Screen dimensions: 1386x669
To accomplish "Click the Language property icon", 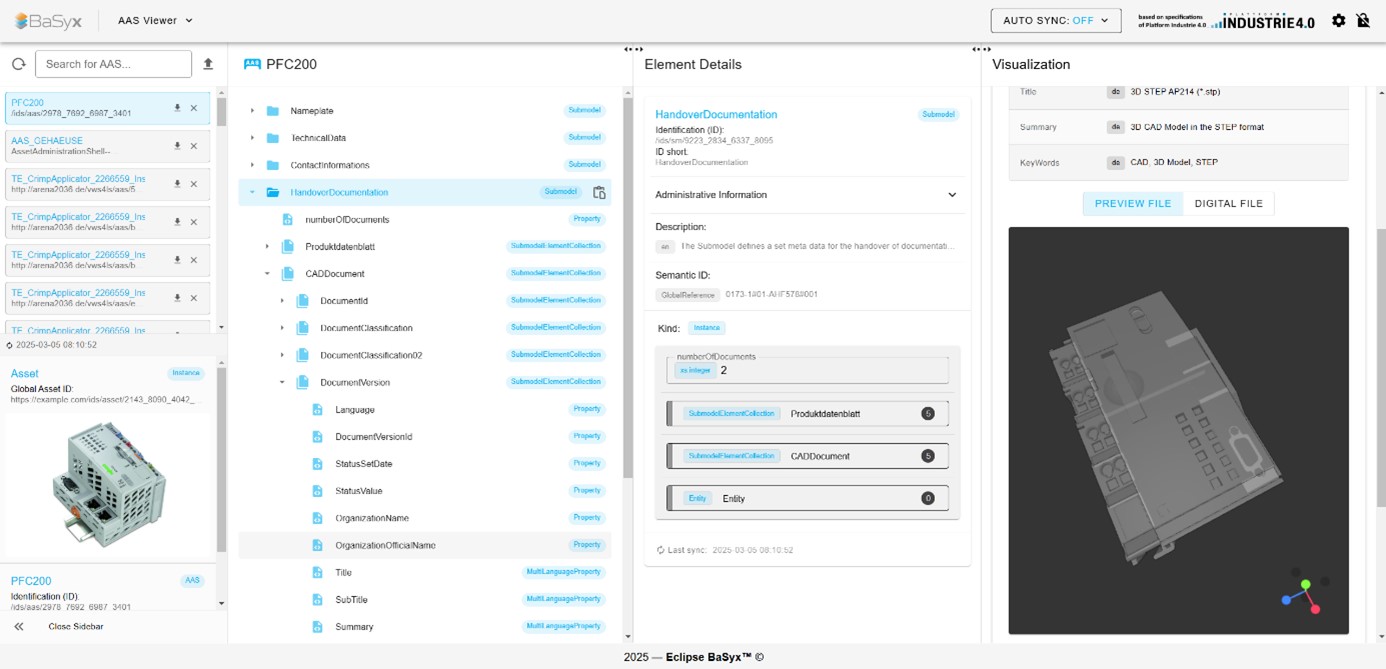I will click(x=318, y=409).
